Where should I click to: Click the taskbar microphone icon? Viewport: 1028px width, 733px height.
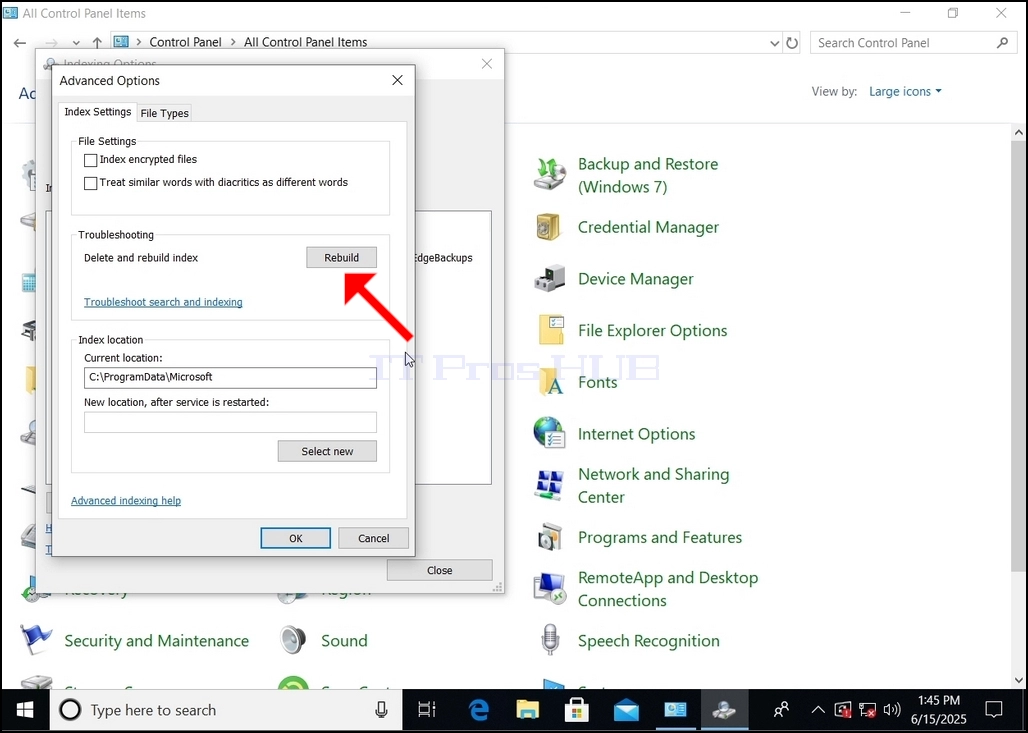[381, 710]
